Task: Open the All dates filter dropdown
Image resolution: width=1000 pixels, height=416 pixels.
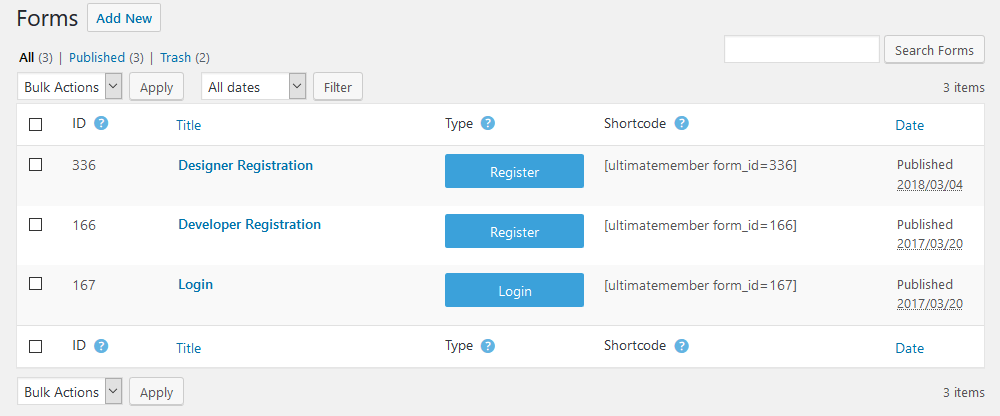Action: click(254, 87)
